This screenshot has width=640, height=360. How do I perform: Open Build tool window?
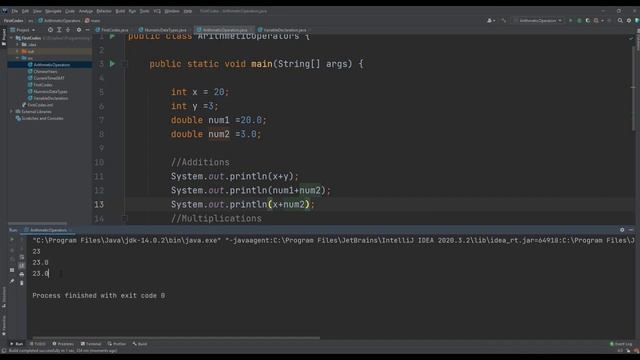(x=140, y=344)
